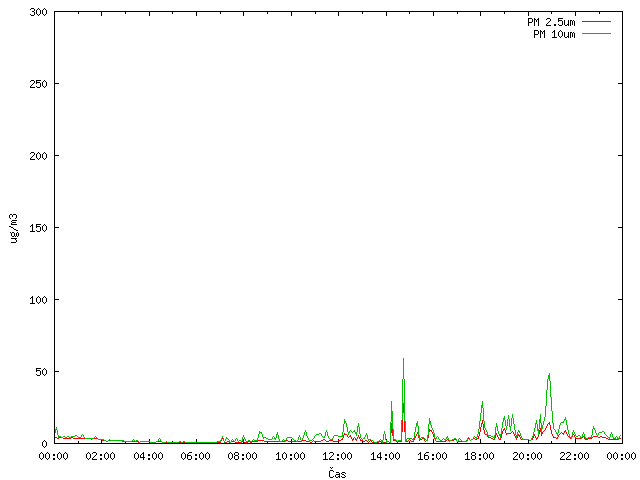Image resolution: width=640 pixels, height=480 pixels.
Task: Click the 50 y-axis label
Action: pos(41,372)
